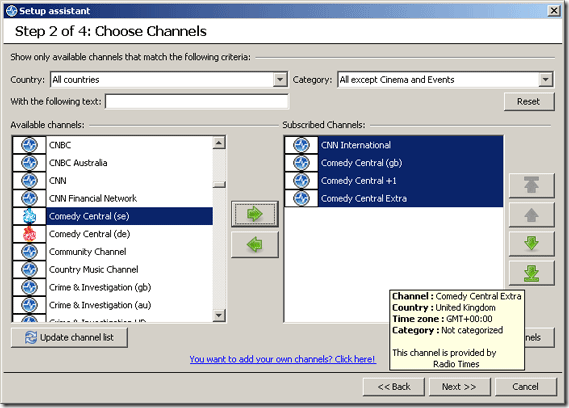569x408 pixels.
Task: Open the add your own channels link
Action: 282,359
